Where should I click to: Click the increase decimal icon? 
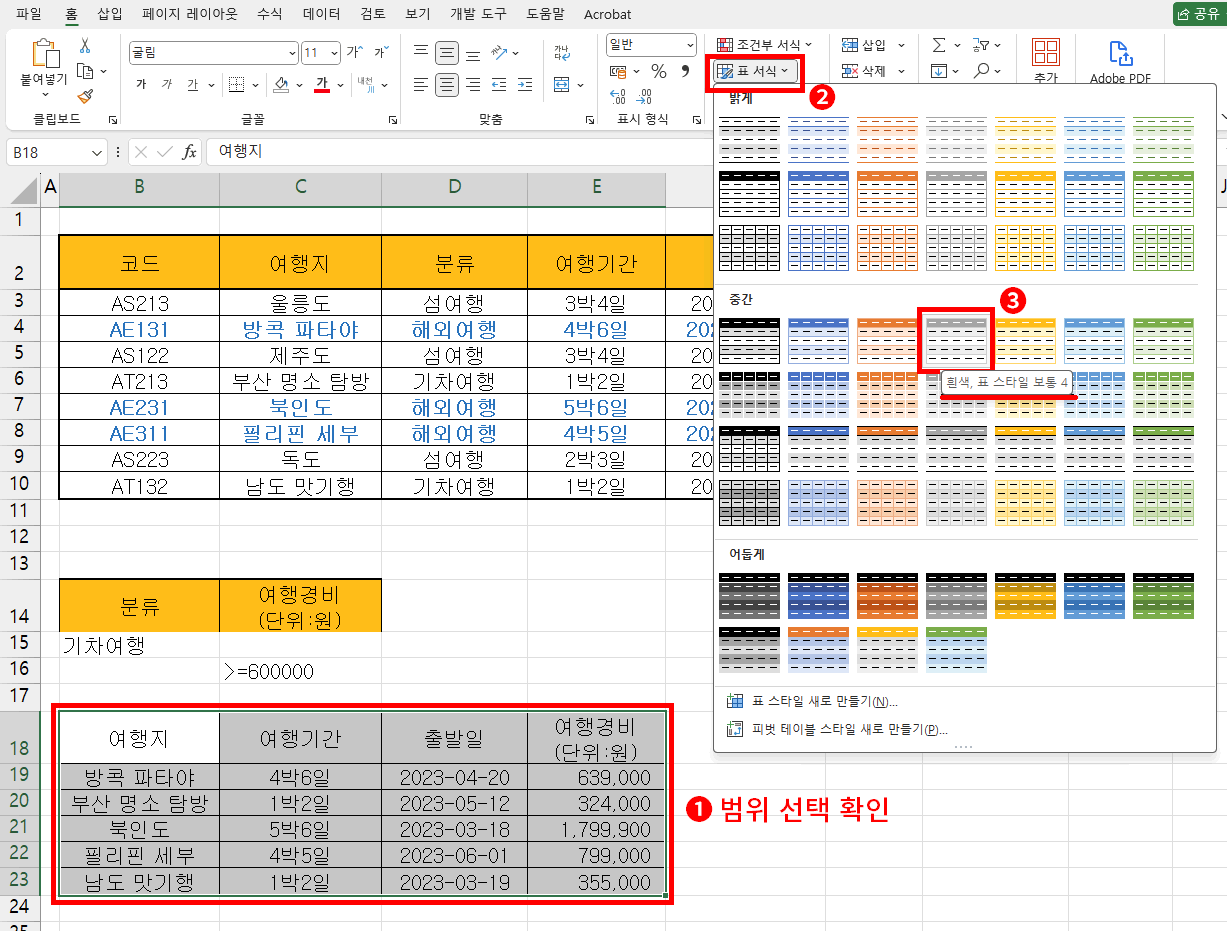(618, 96)
